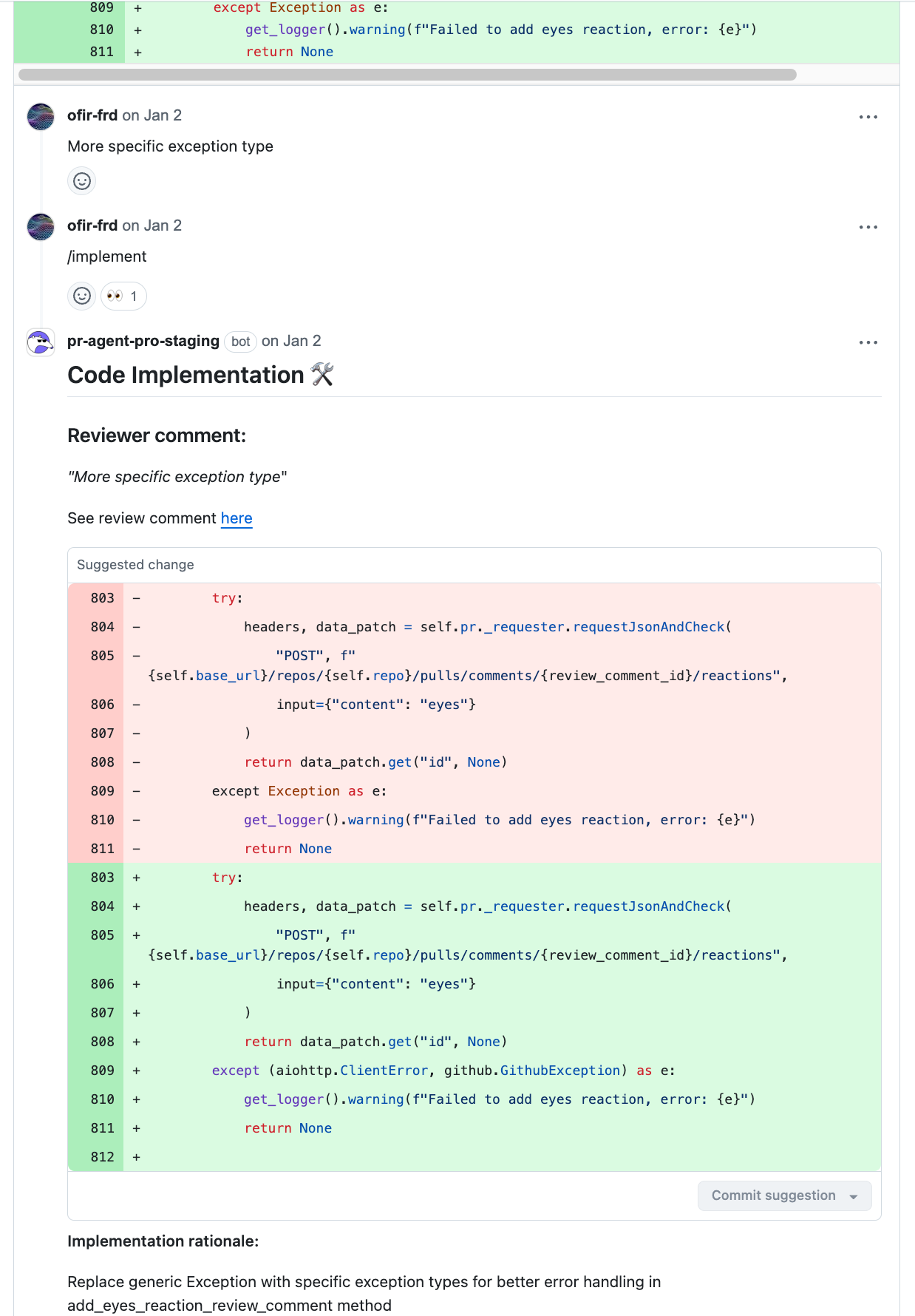Open the 'here' review comment link
The image size is (915, 1316).
[237, 518]
